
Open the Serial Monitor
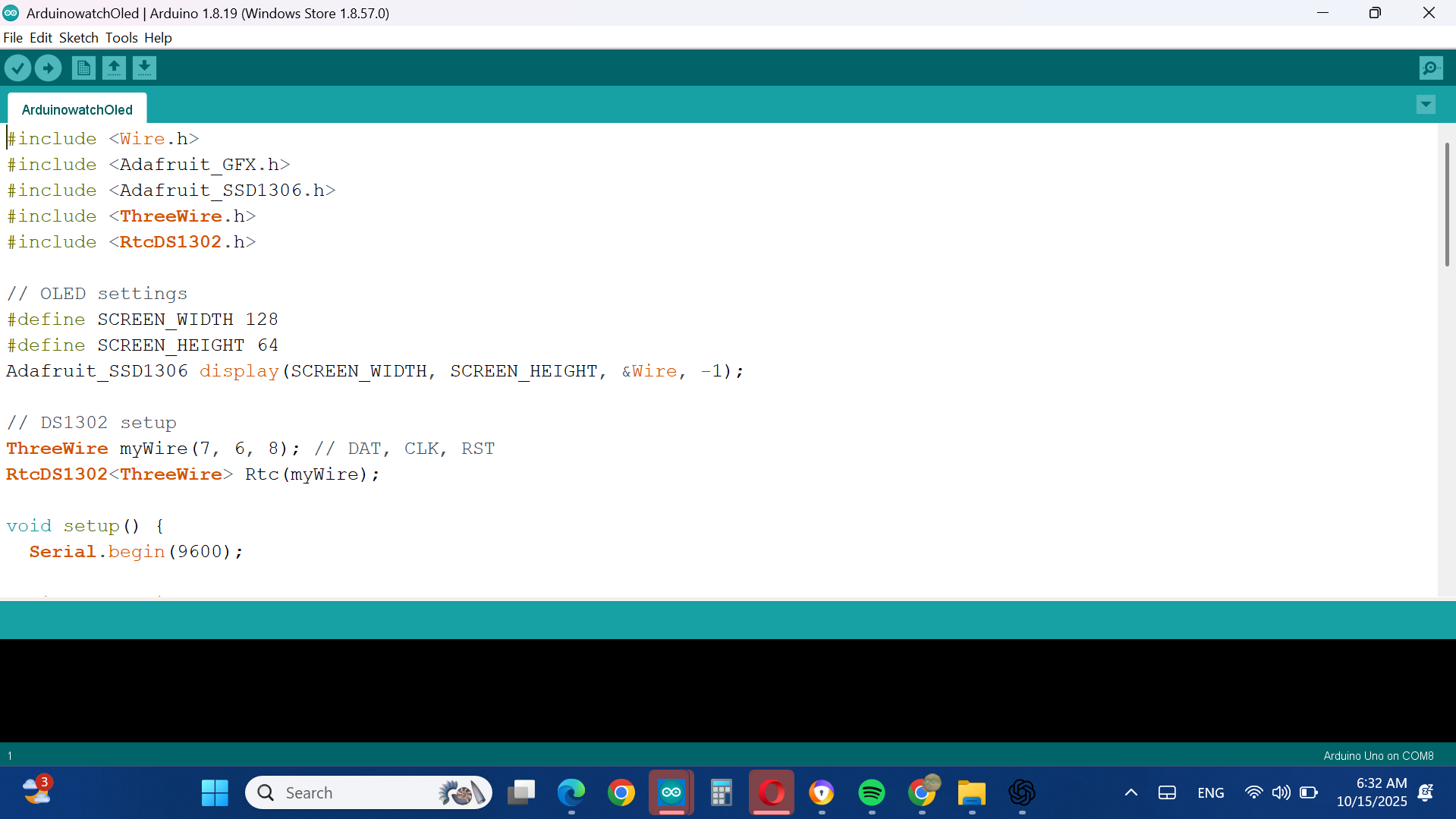1431,68
